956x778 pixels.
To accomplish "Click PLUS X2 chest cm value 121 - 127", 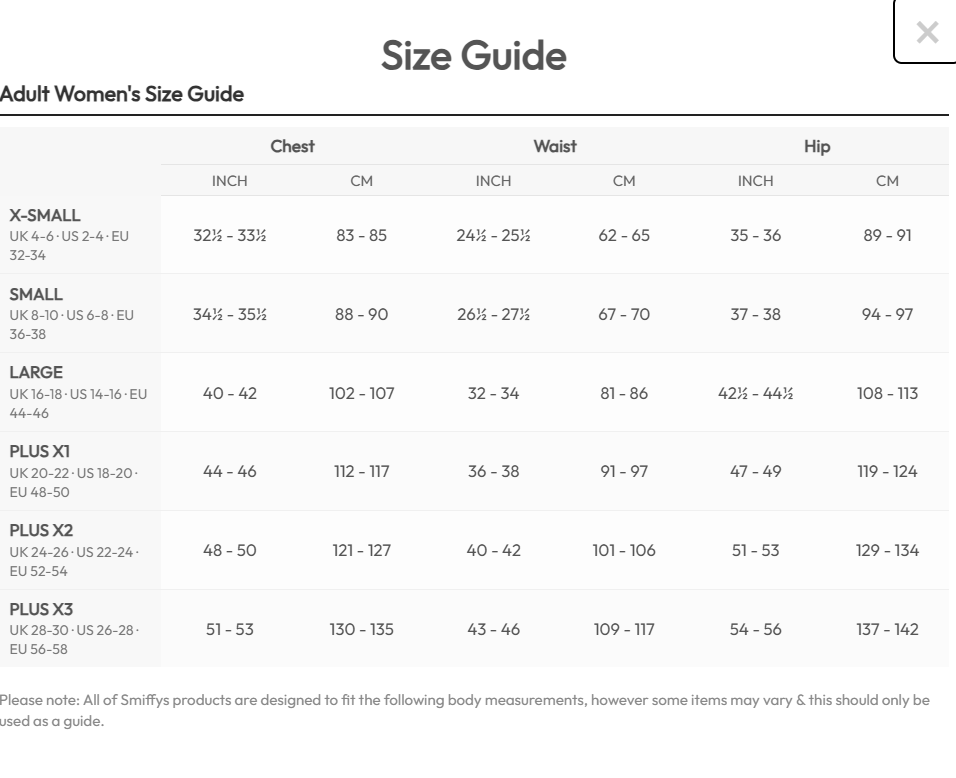I will pos(361,551).
